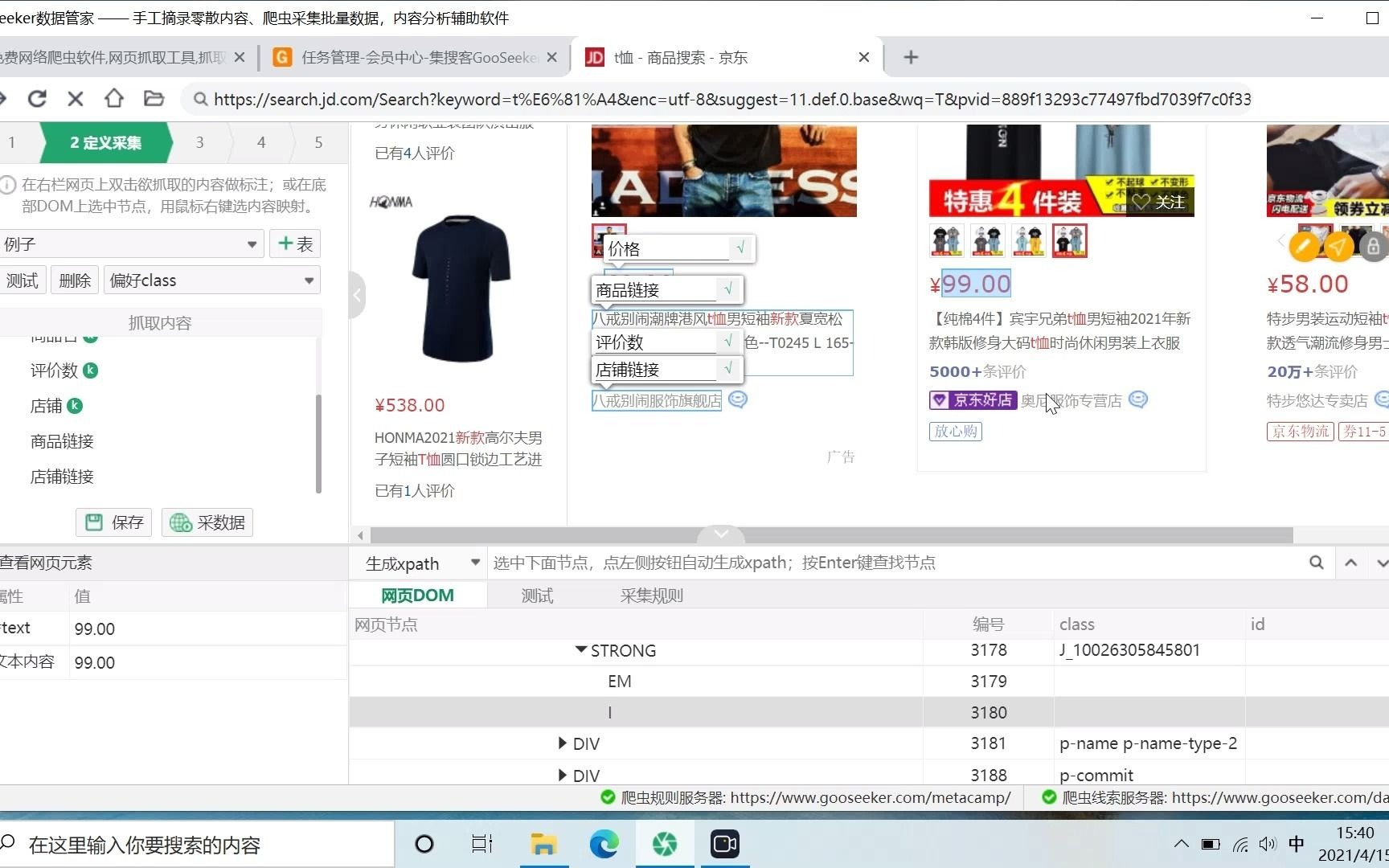1389x868 pixels.
Task: Click the ¥99.00 price
Action: [970, 284]
